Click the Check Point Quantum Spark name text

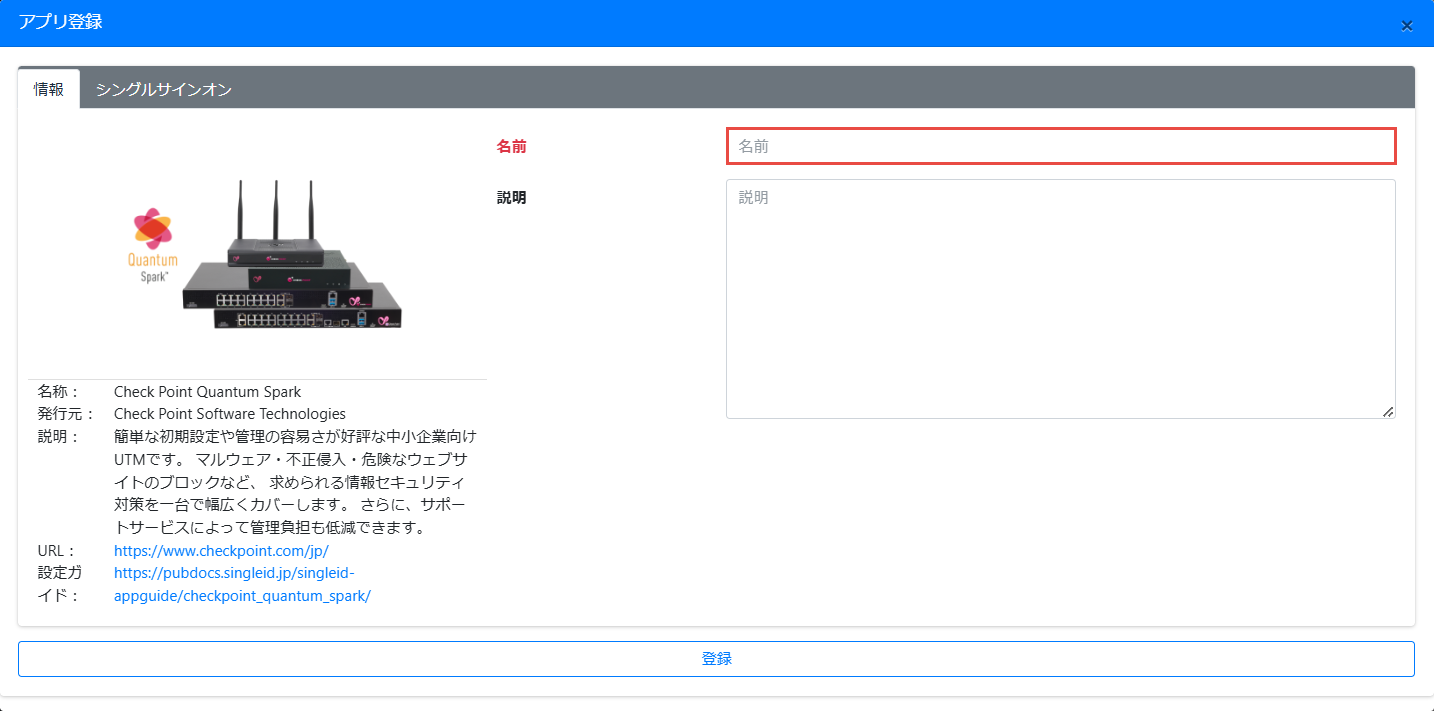click(x=207, y=392)
